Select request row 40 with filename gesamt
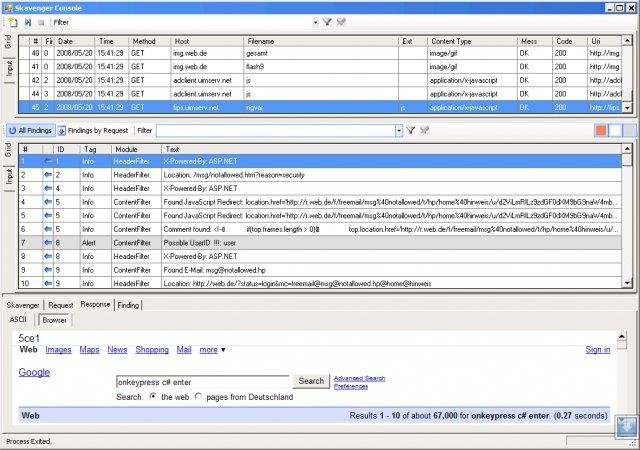The height and width of the screenshot is (450, 640). 320,53
